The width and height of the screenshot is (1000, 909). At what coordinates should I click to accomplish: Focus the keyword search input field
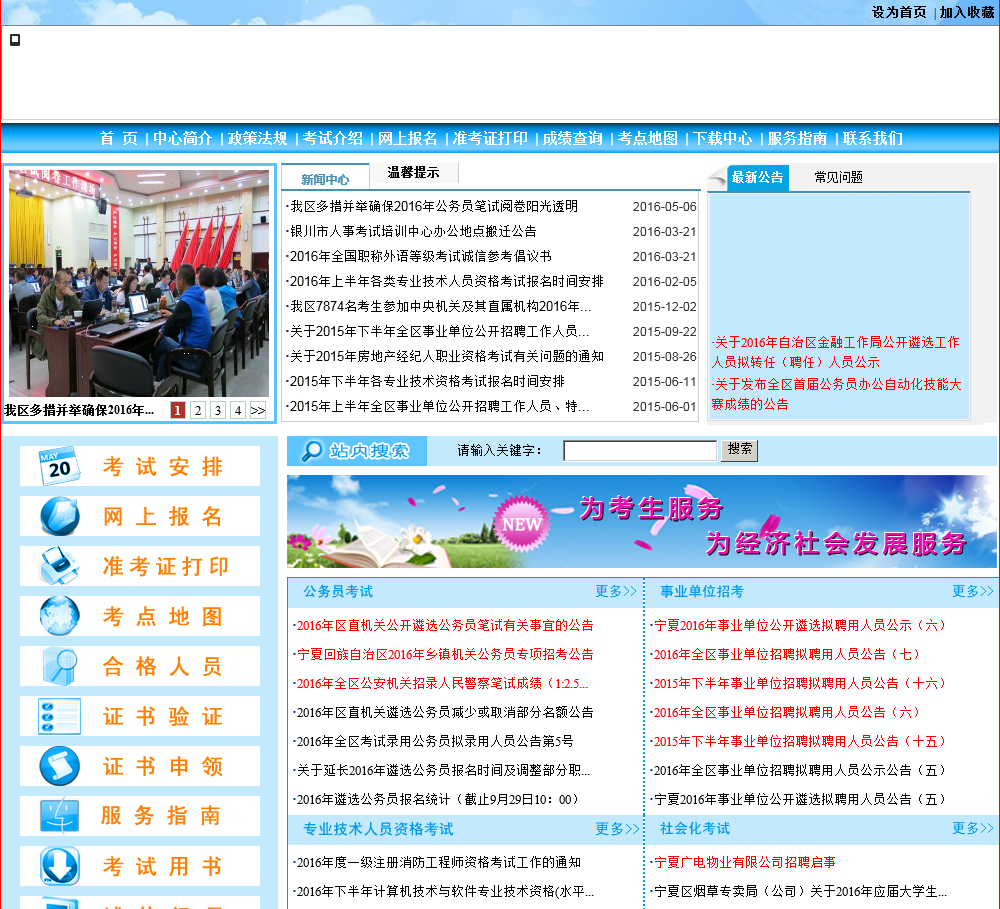tap(640, 450)
